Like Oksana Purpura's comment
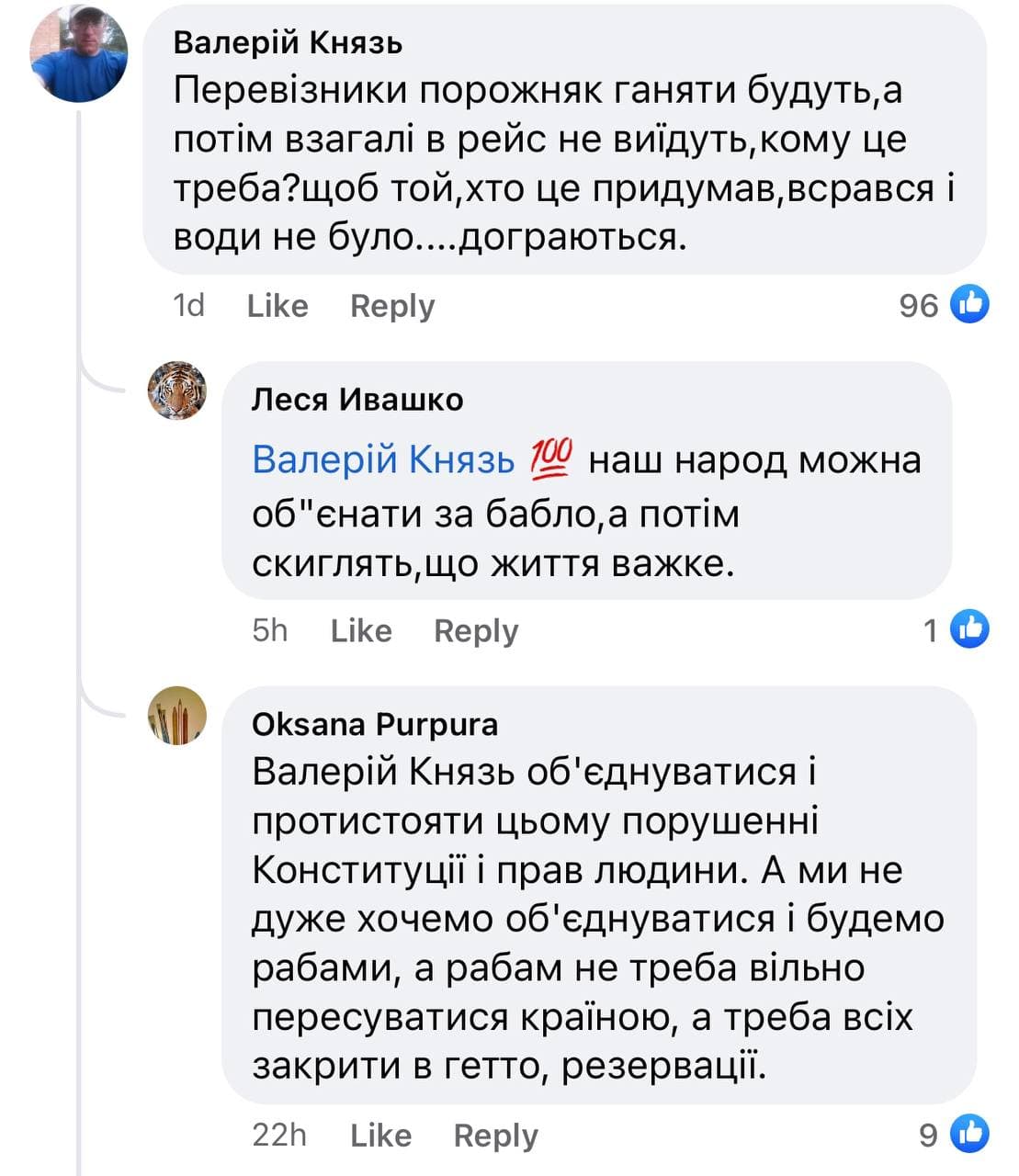Image resolution: width=1019 pixels, height=1176 pixels. pos(380,1136)
